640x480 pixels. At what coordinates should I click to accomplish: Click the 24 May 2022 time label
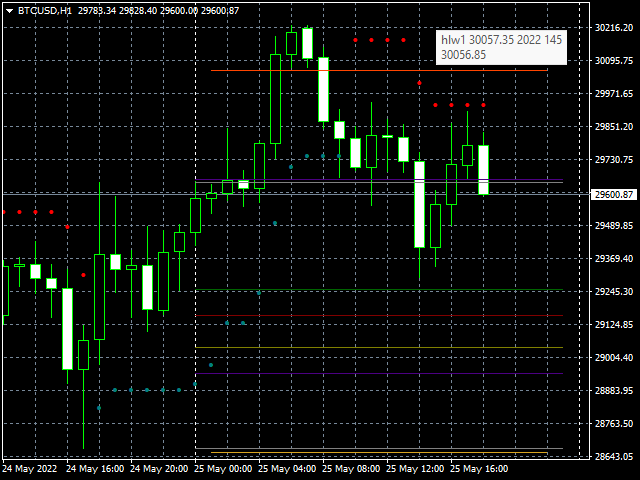click(30, 469)
